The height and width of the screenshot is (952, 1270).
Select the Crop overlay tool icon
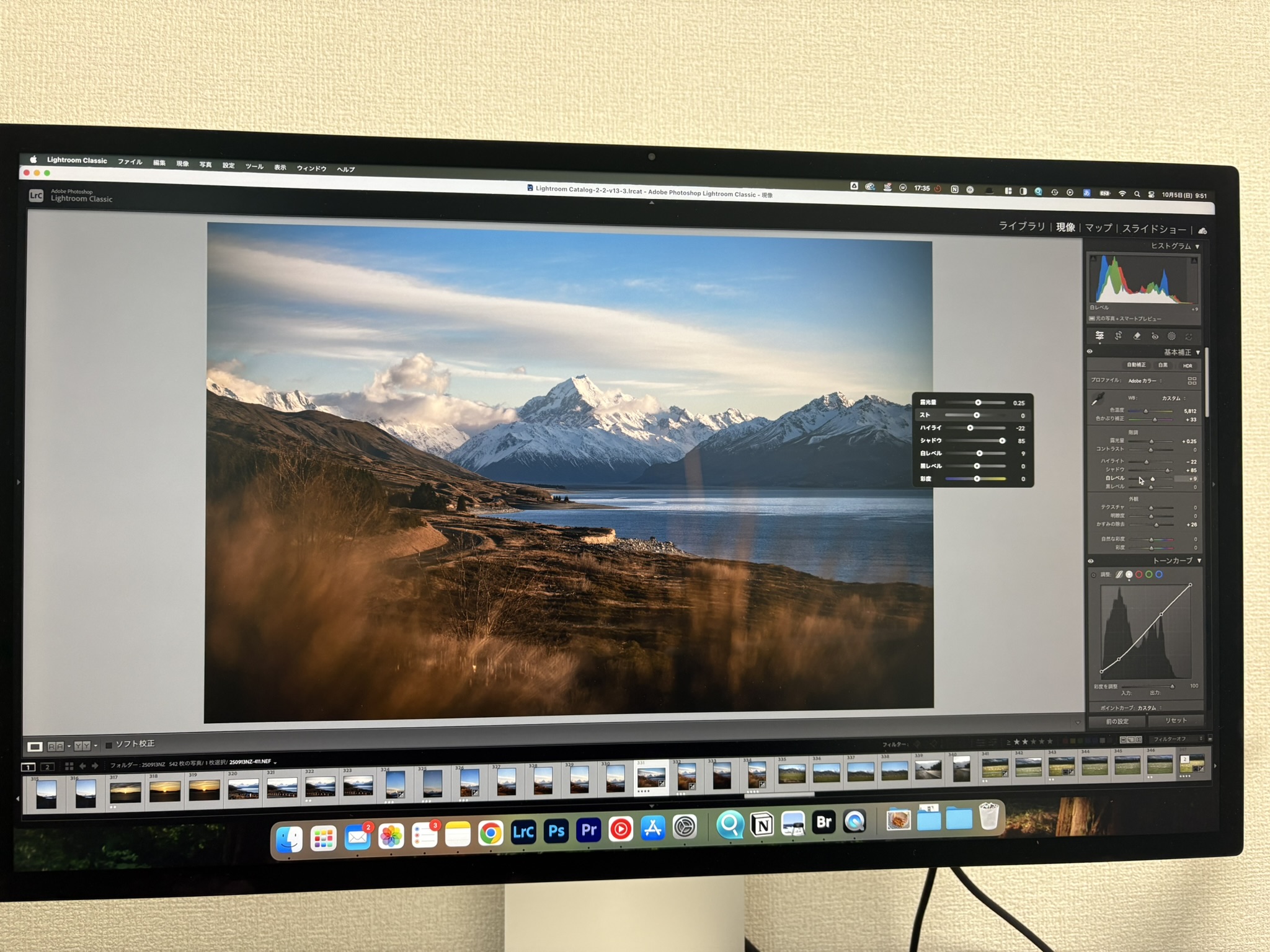[x=1118, y=336]
